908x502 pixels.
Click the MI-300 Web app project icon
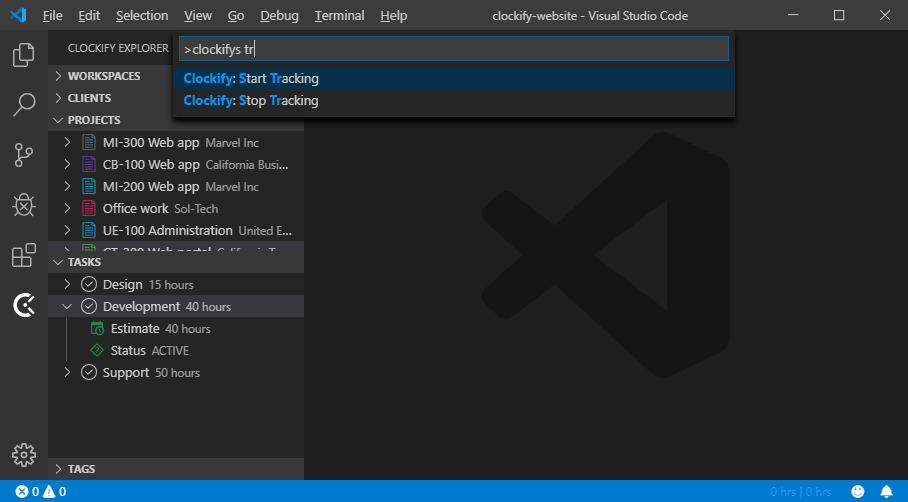tap(89, 142)
